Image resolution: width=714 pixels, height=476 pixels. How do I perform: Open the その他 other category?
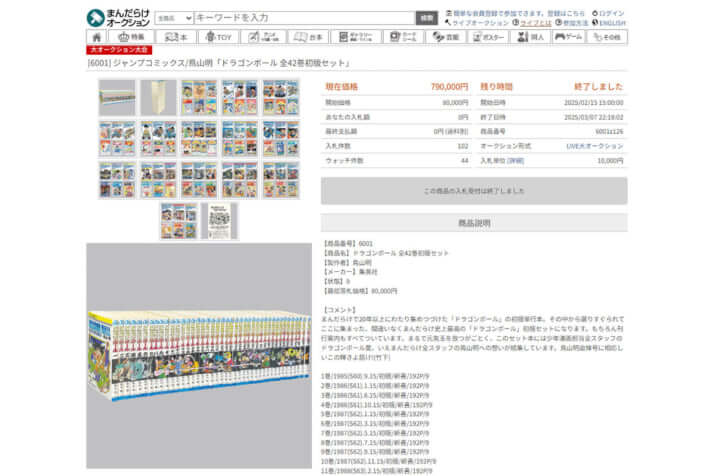click(607, 37)
